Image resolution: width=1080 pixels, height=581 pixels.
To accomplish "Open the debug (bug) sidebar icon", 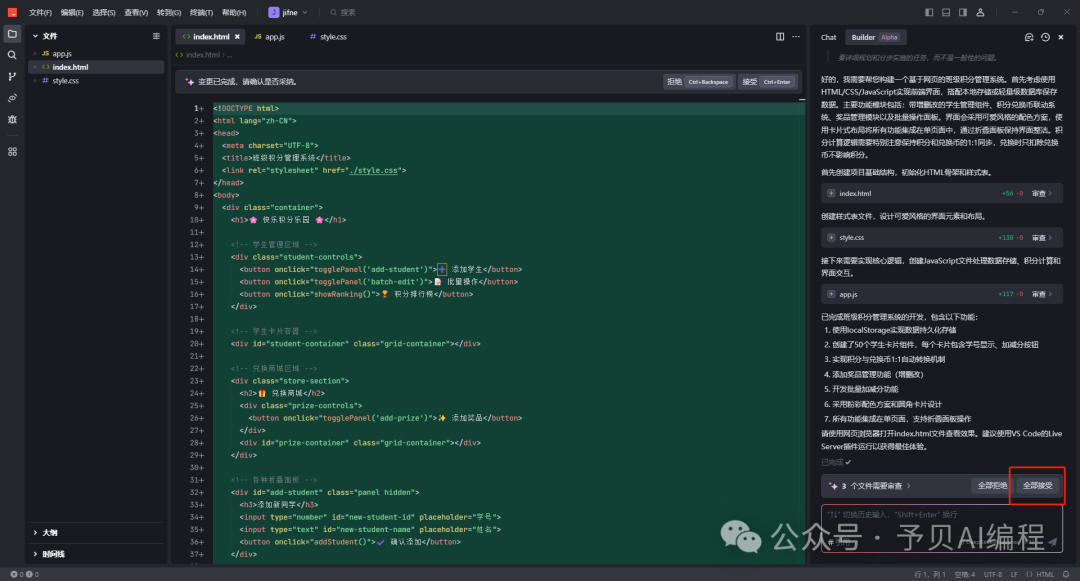I will pyautogui.click(x=12, y=119).
